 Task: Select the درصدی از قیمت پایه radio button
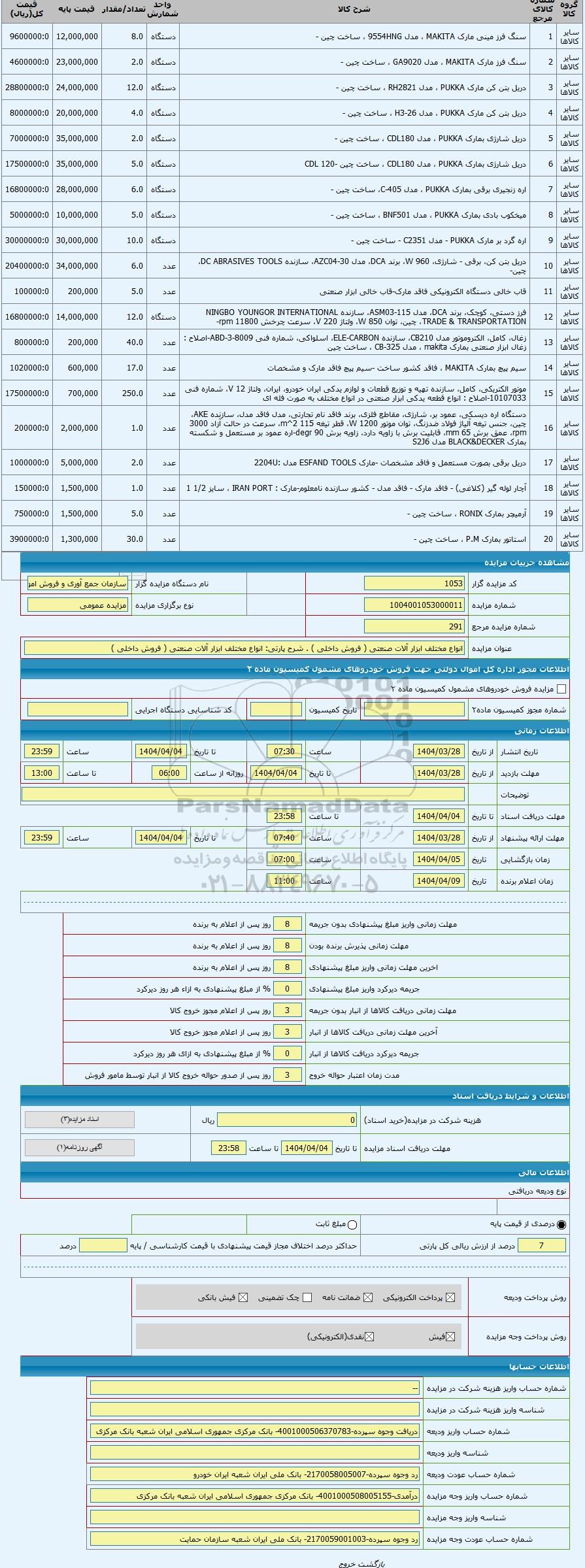tap(561, 1224)
